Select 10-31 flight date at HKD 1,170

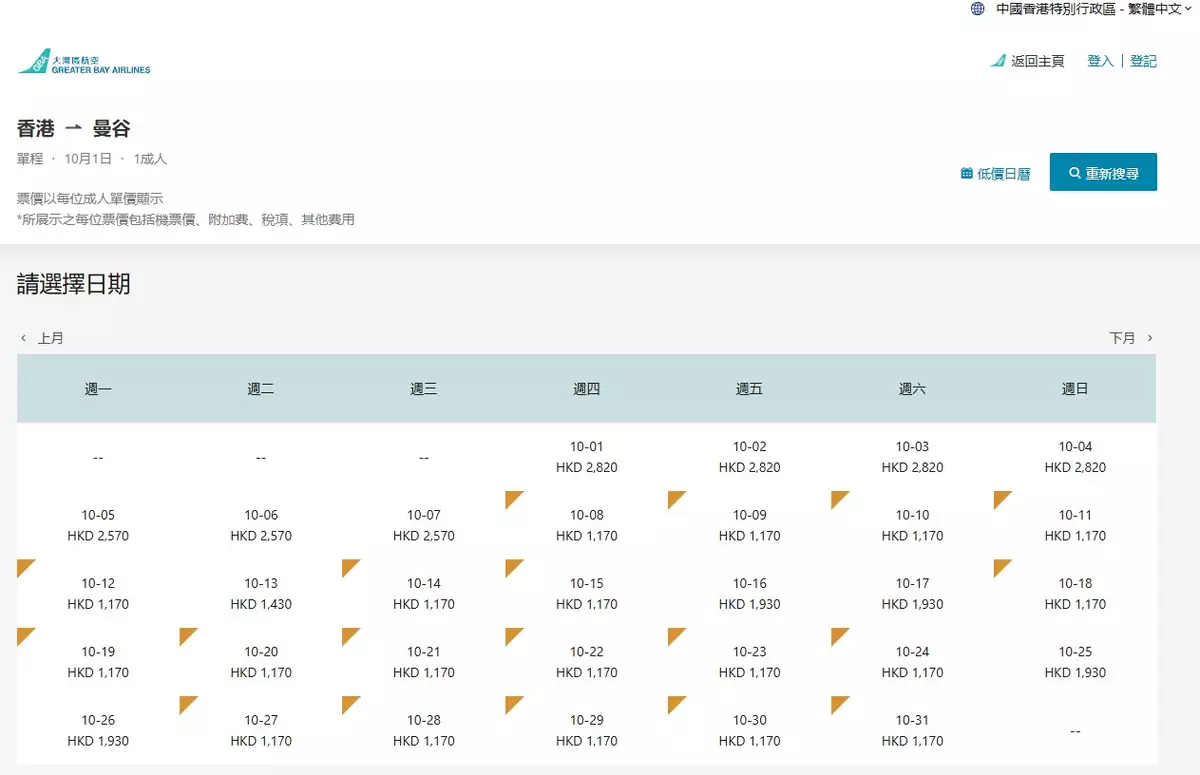[x=912, y=730]
